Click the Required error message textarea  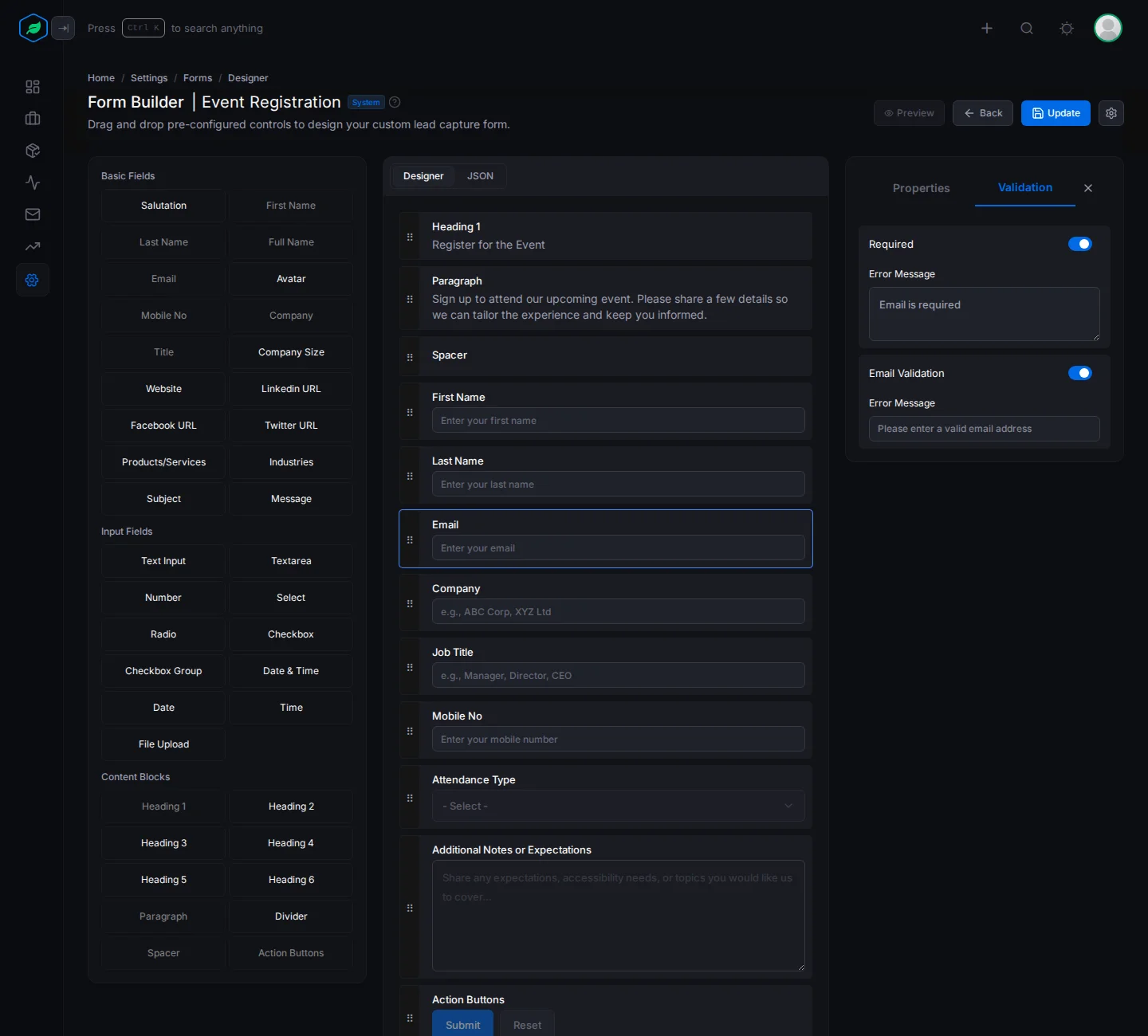click(985, 314)
